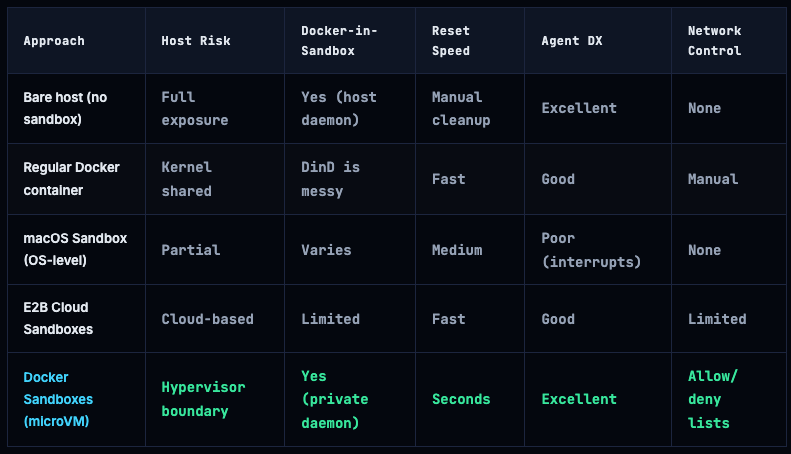The width and height of the screenshot is (791, 454).
Task: Click the Network Control column header
Action: tap(715, 41)
